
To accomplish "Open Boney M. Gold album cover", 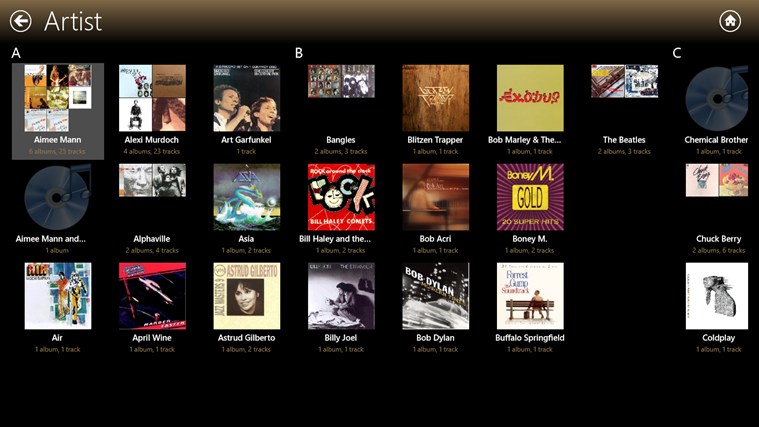I will pyautogui.click(x=530, y=197).
